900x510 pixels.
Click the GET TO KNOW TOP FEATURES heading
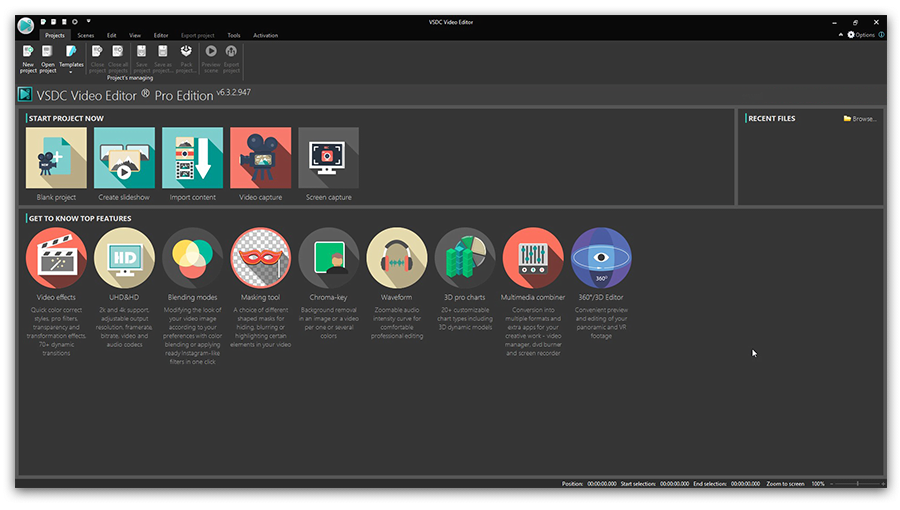[80, 219]
